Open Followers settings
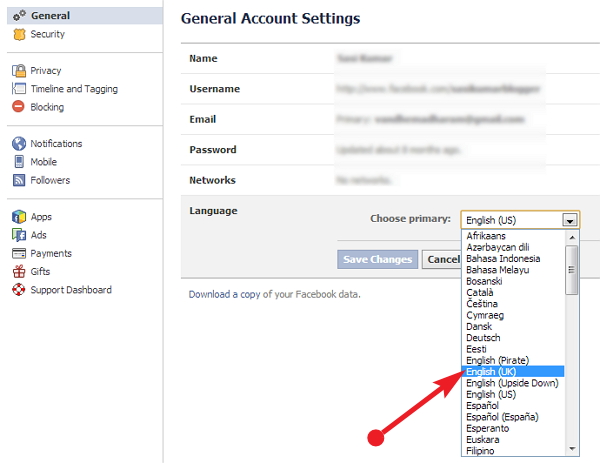Image resolution: width=600 pixels, height=463 pixels. point(50,180)
